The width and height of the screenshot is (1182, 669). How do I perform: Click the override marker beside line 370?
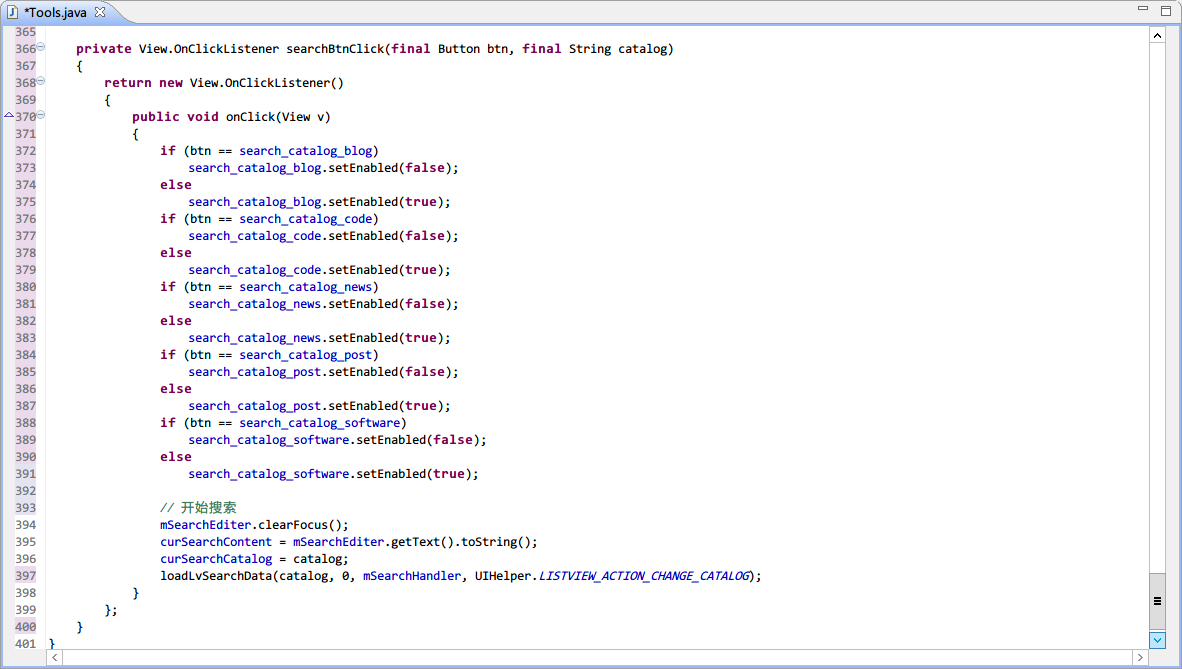click(x=9, y=116)
